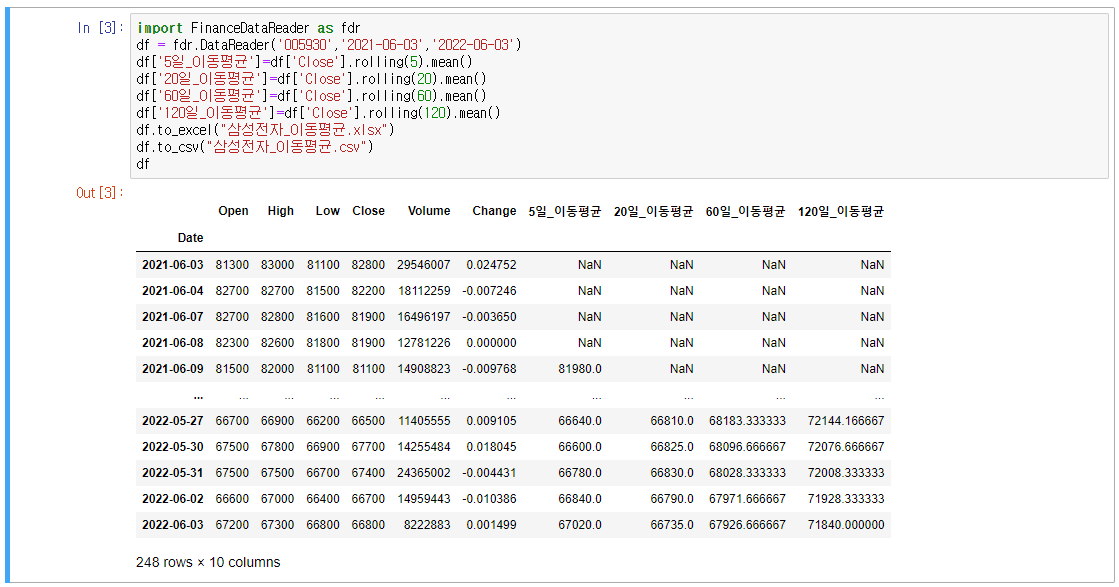Viewport: 1119px width, 587px height.
Task: Click volume value 18112259
Action: tap(424, 291)
